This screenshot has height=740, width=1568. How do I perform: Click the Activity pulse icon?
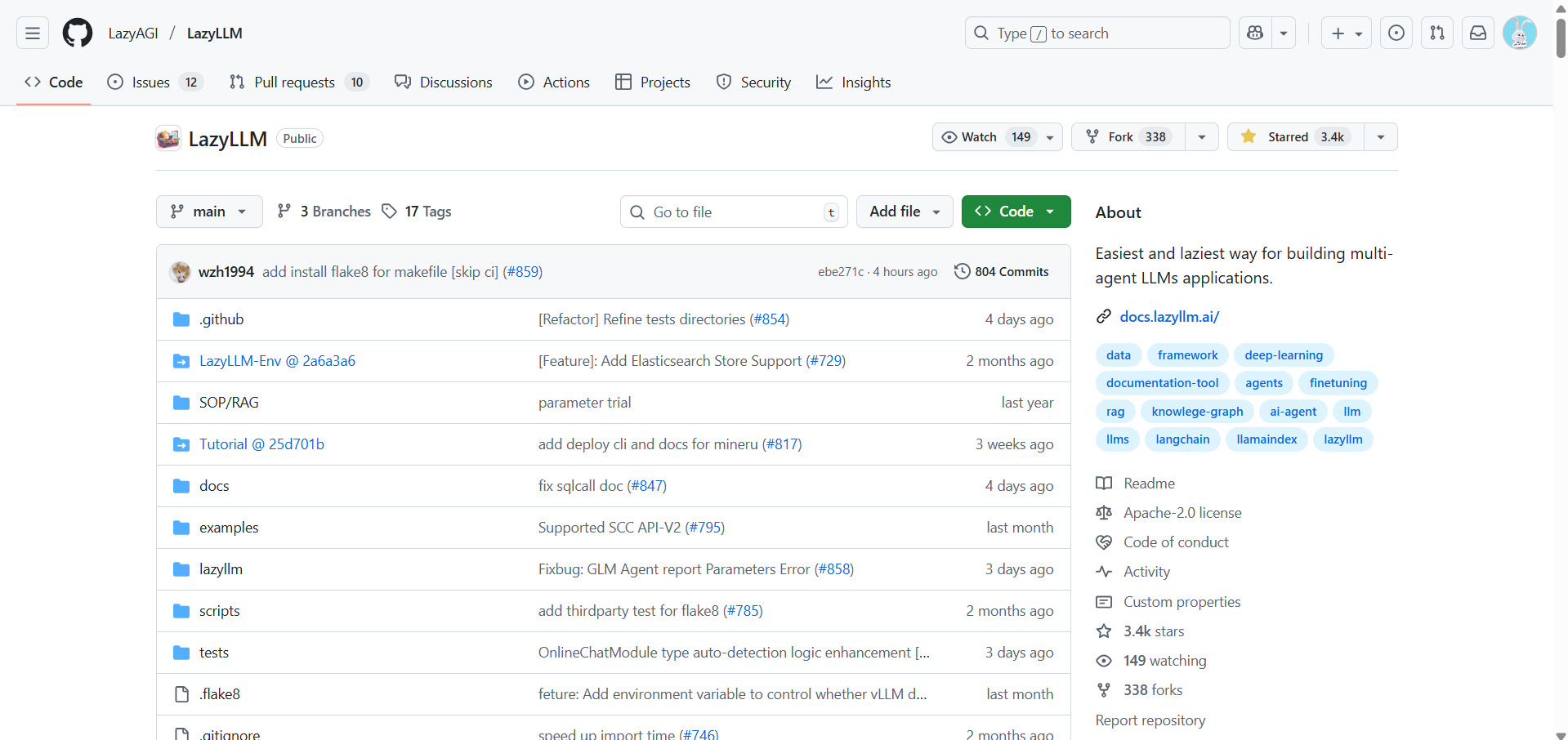coord(1104,572)
